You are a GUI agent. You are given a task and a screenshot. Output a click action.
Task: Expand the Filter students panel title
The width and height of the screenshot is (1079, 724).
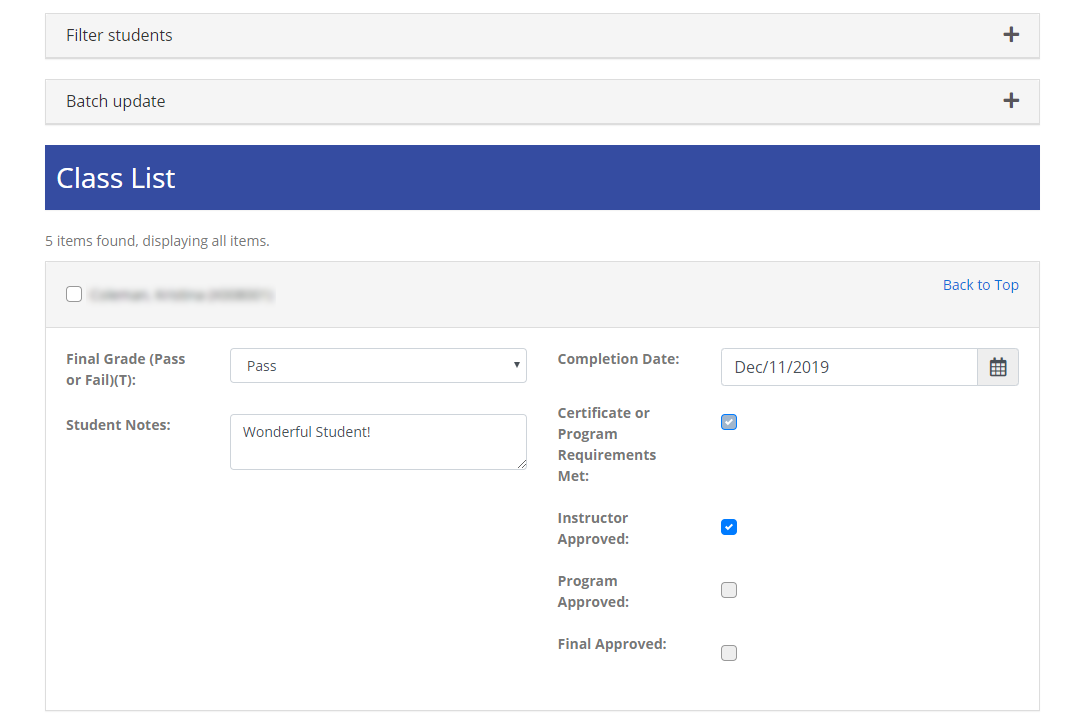click(119, 35)
